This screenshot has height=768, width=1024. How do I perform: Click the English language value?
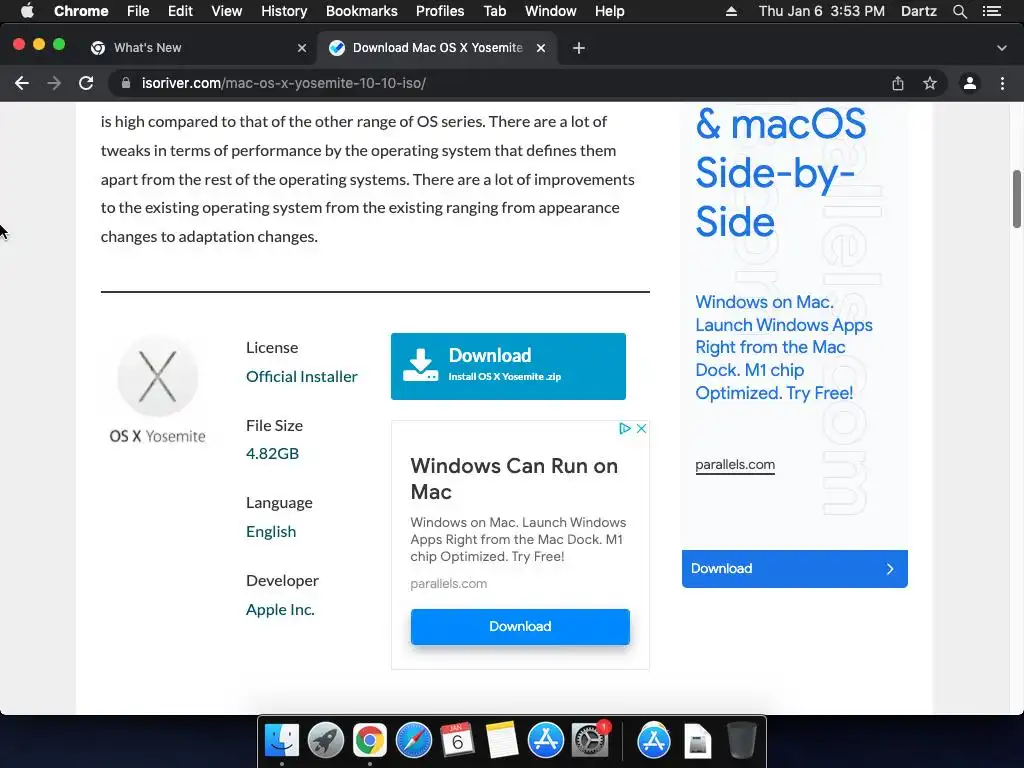point(271,532)
